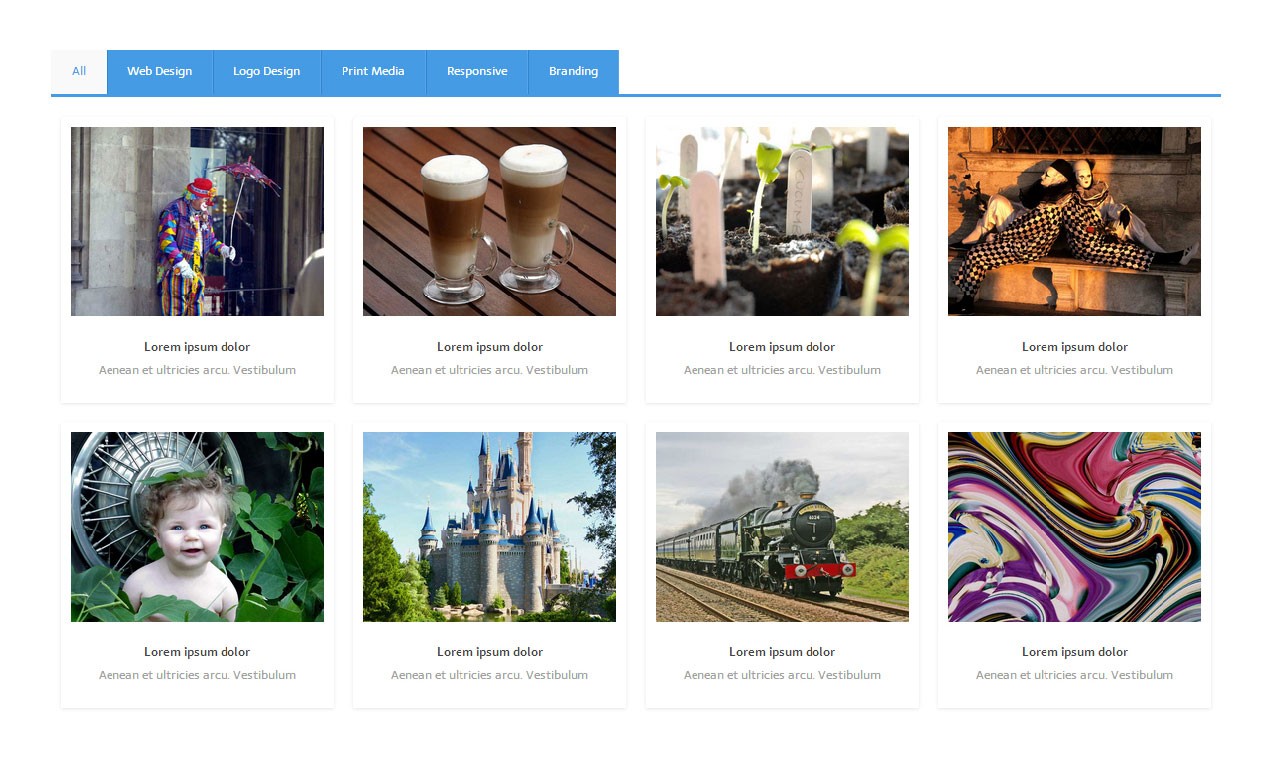The image size is (1272, 768).
Task: View the steam locomotive photo
Action: click(x=782, y=526)
